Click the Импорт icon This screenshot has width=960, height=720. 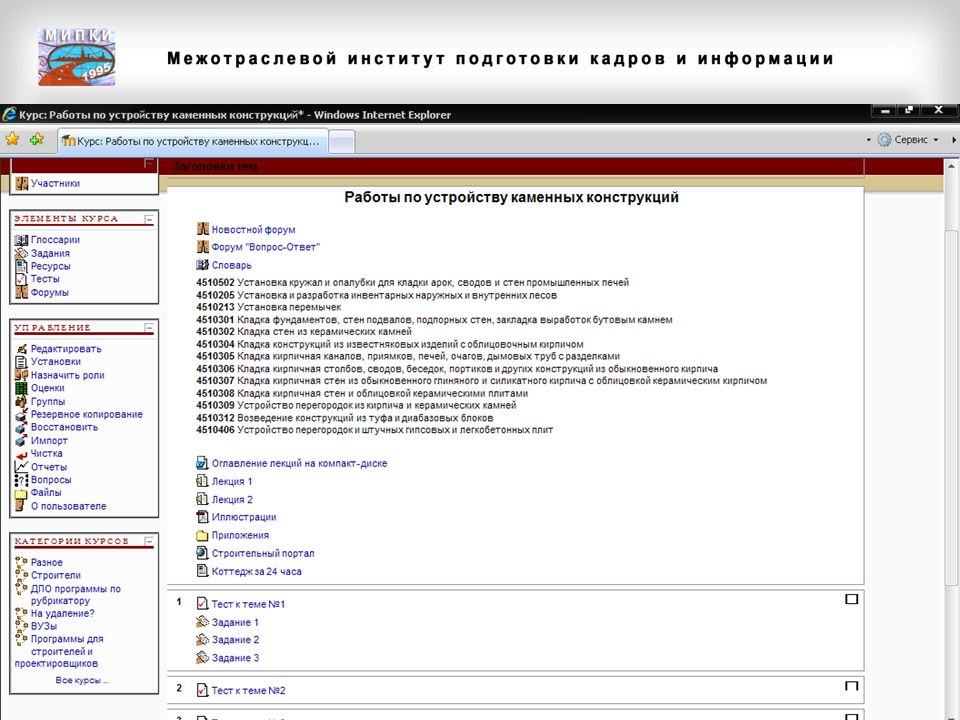21,440
